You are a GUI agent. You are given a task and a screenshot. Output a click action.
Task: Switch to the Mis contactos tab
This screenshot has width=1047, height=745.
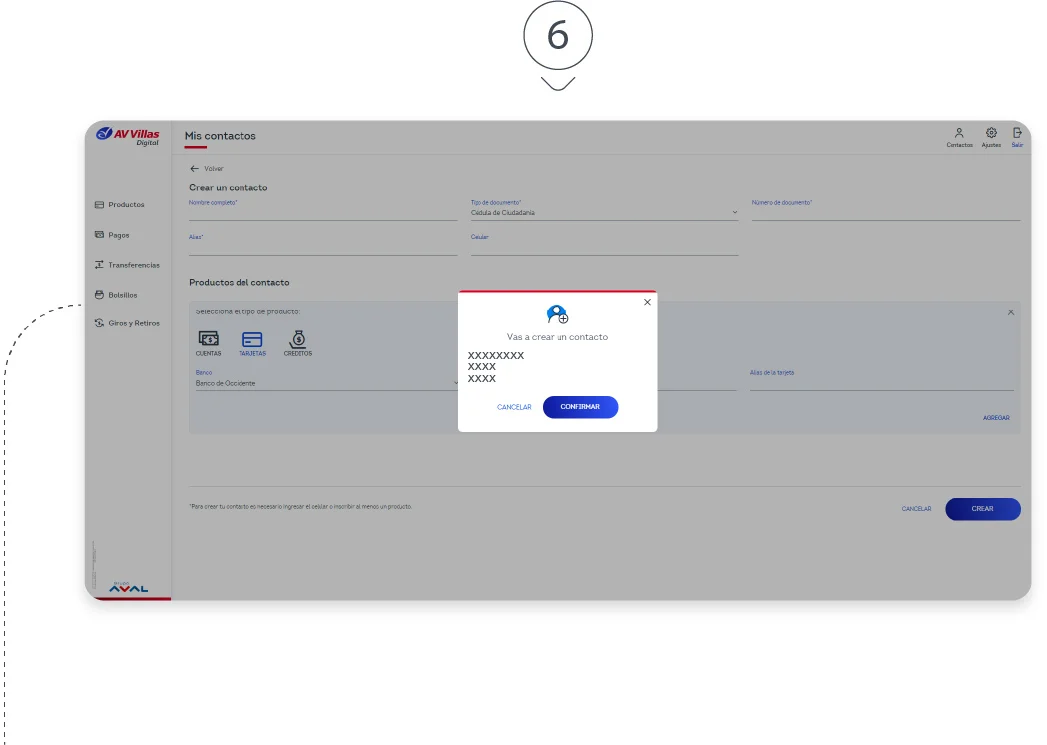(220, 136)
